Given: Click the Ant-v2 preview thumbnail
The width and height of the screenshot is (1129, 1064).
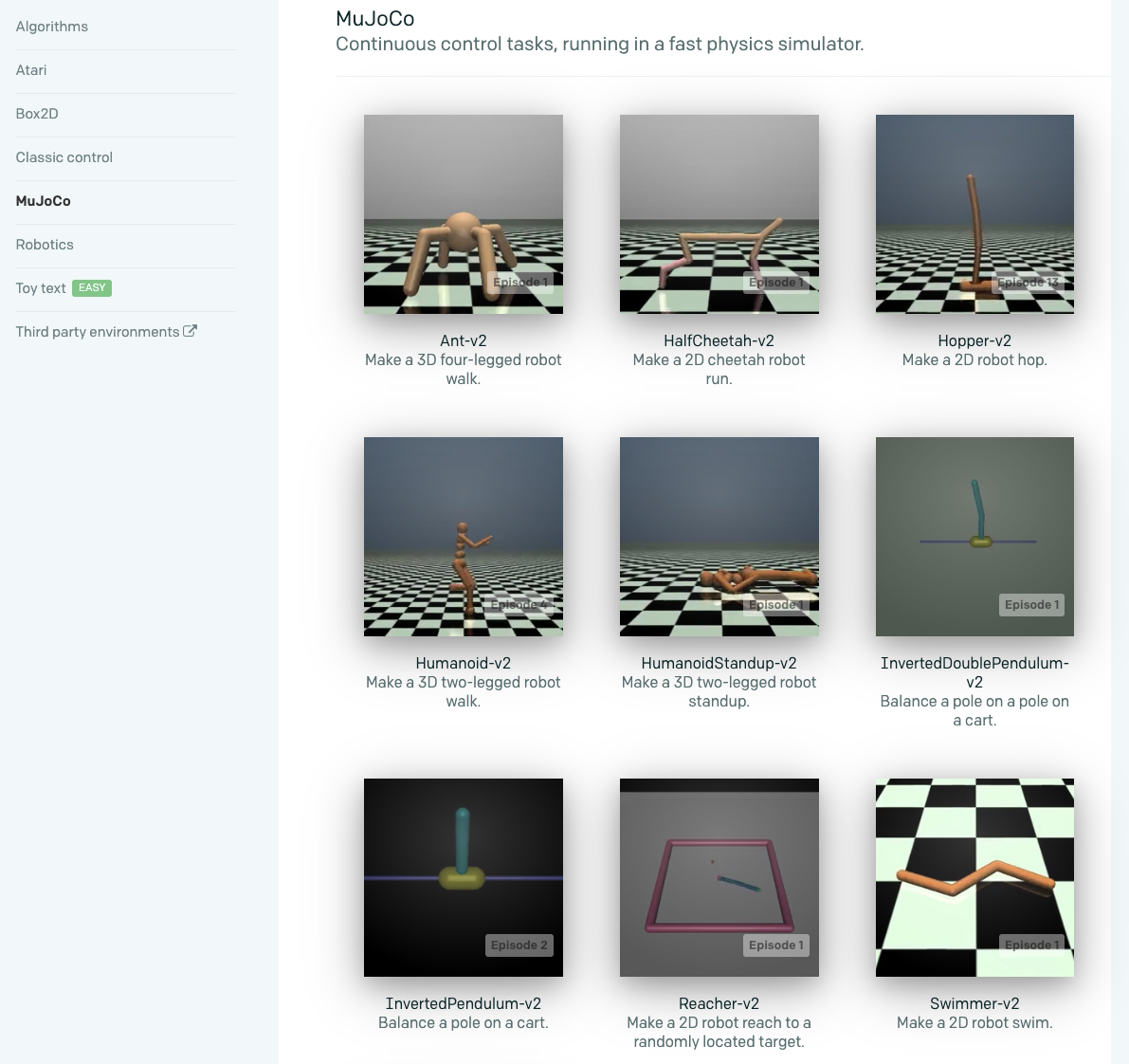Looking at the screenshot, I should coord(463,214).
